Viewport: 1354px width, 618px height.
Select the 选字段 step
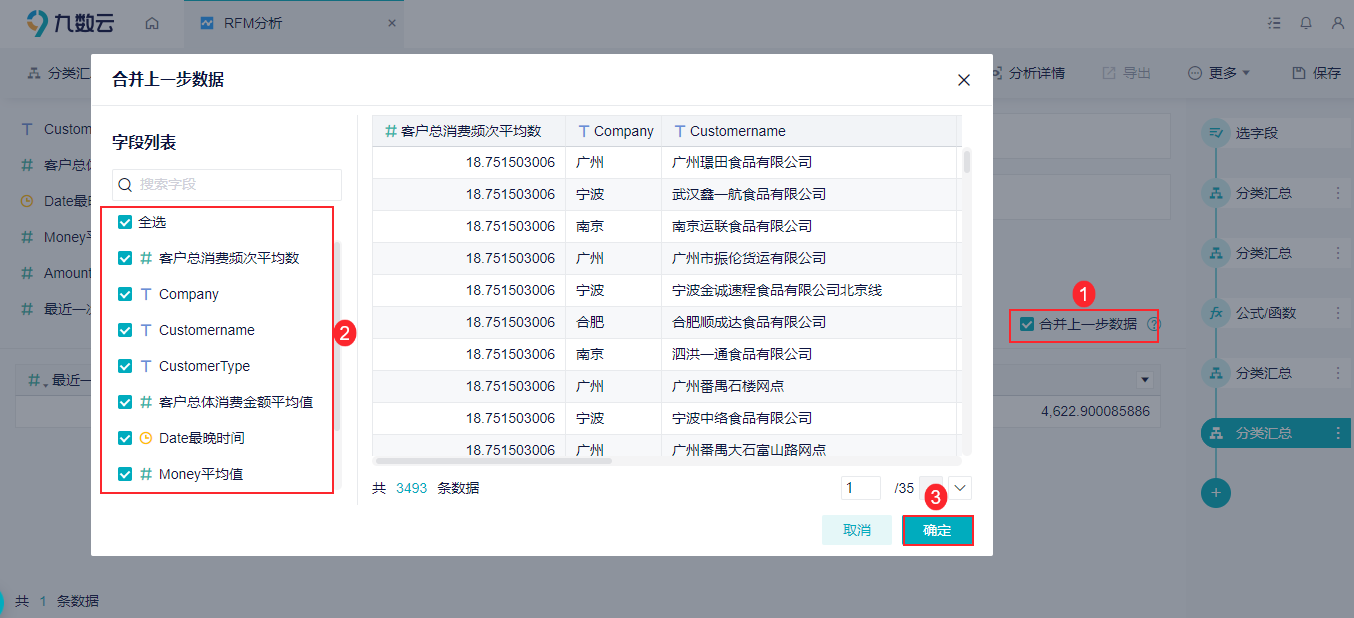pyautogui.click(x=1257, y=133)
